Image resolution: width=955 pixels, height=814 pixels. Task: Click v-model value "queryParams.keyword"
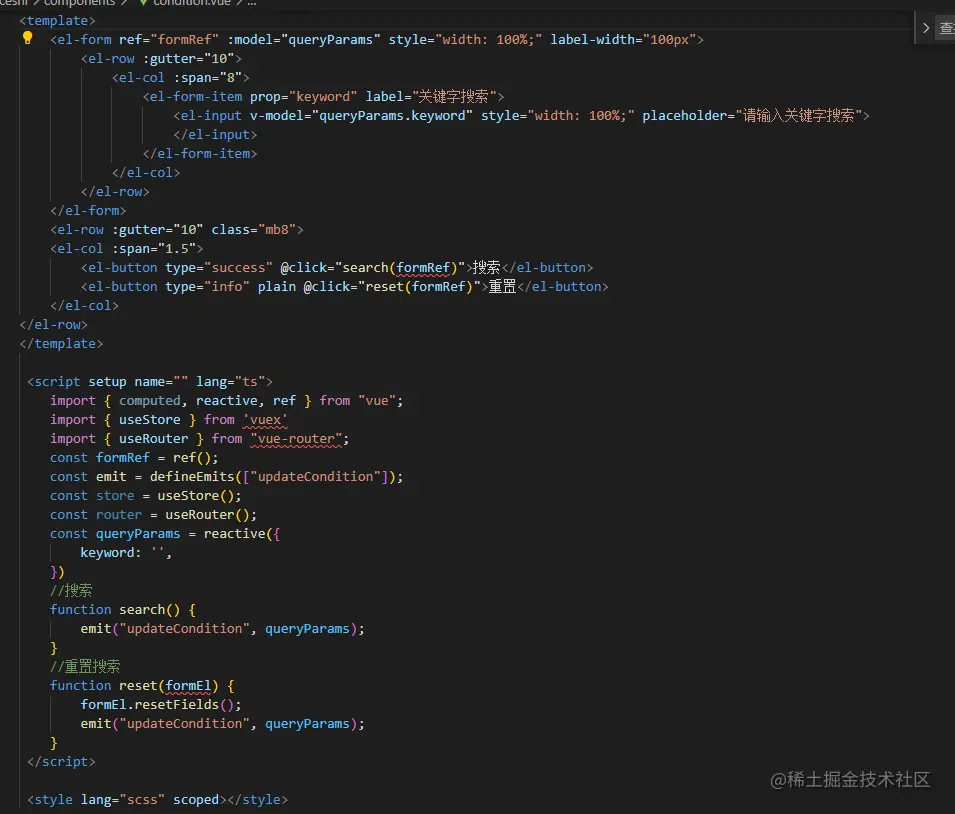click(392, 116)
